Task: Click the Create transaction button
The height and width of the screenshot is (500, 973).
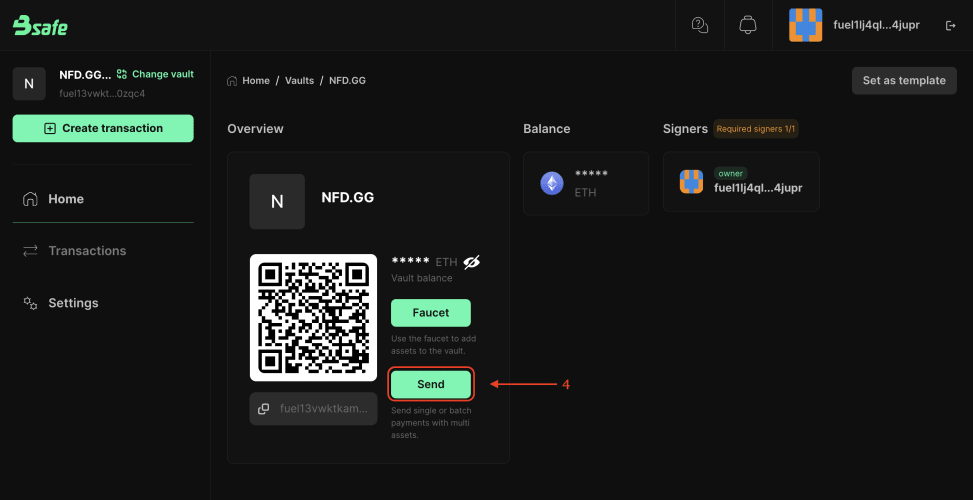Action: tap(103, 128)
